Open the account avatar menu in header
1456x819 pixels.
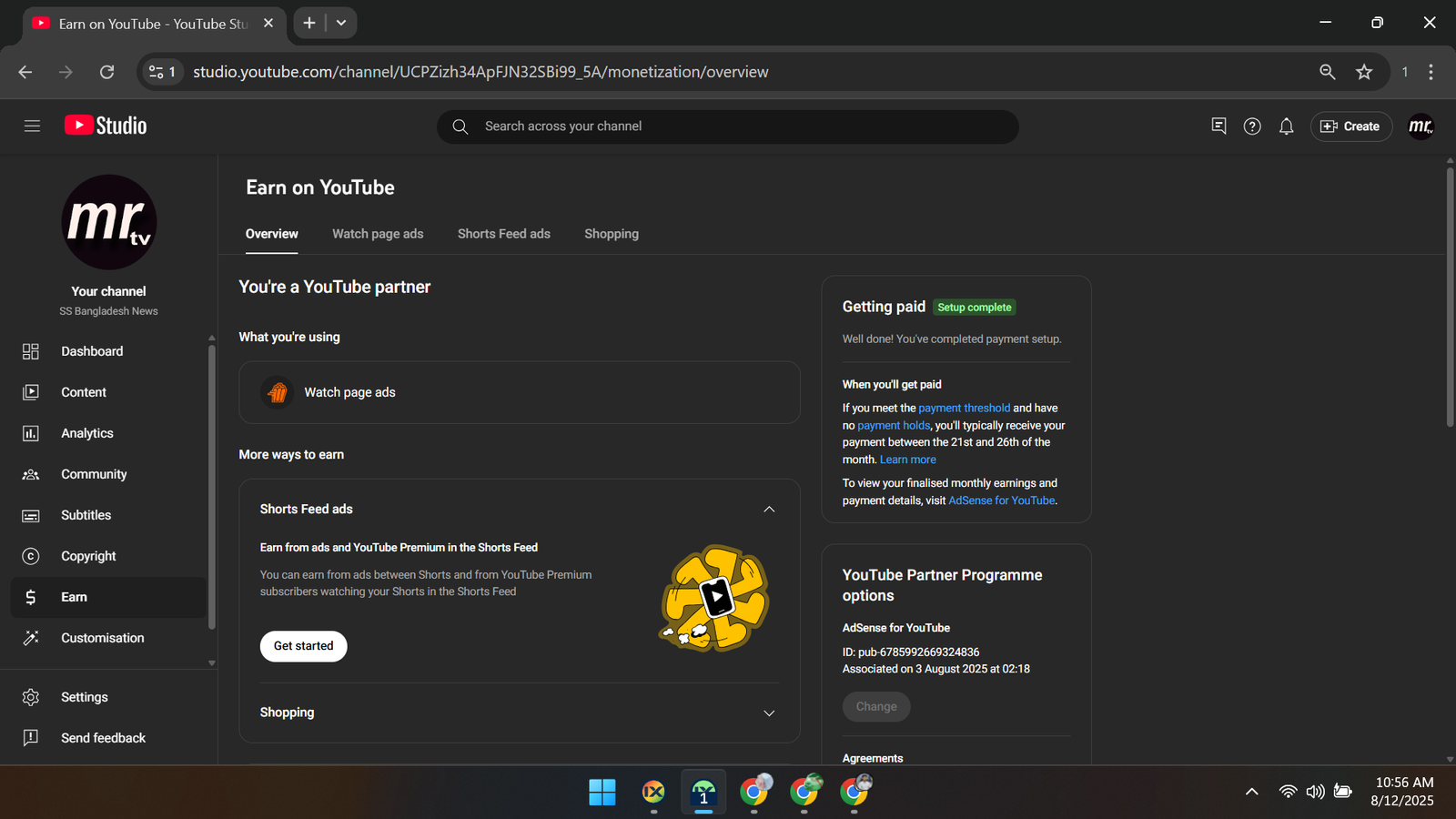click(x=1421, y=126)
